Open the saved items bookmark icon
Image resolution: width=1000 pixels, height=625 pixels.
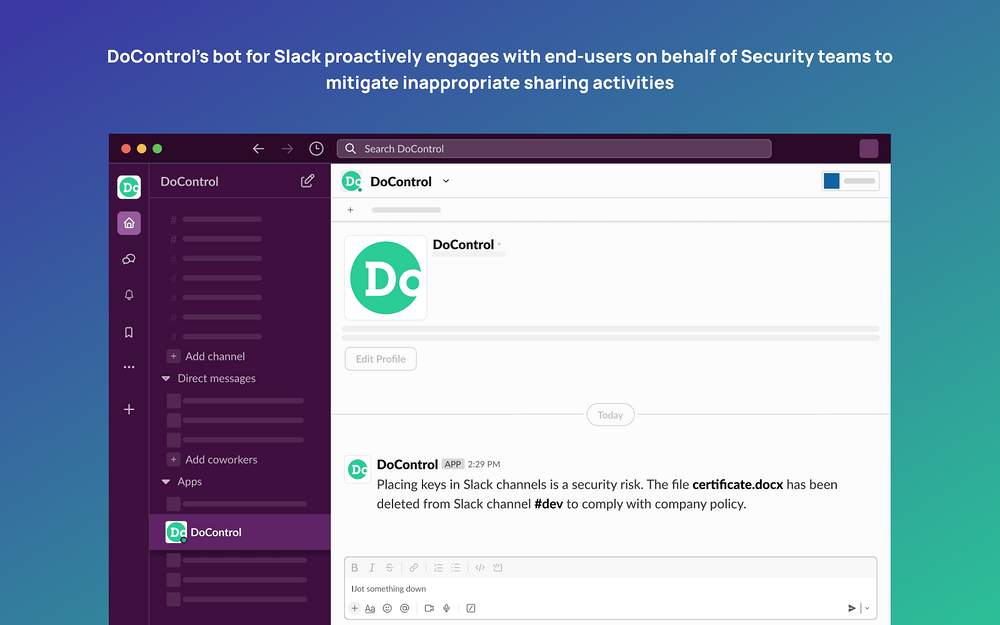[x=129, y=332]
